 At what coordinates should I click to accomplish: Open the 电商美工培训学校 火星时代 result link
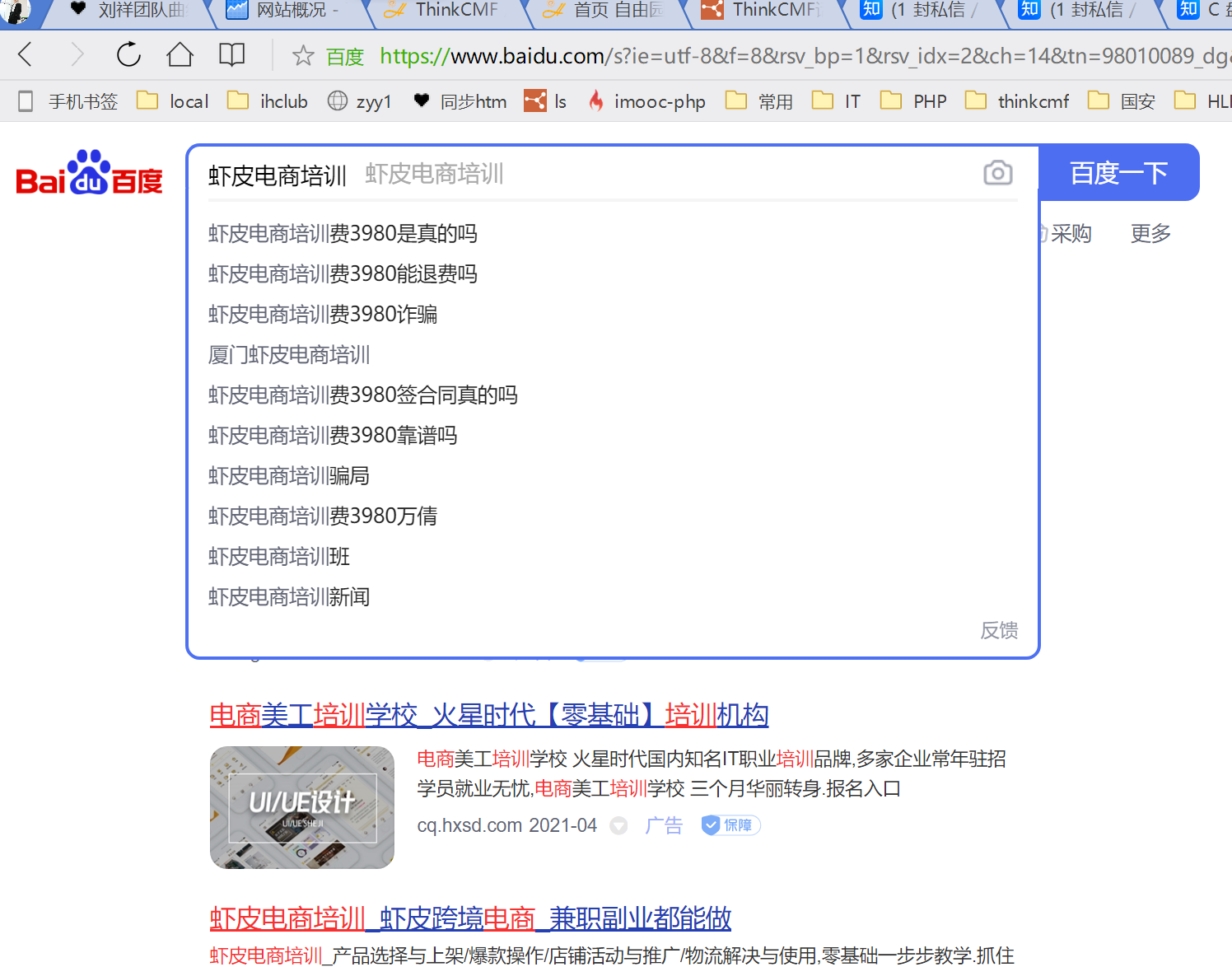point(488,715)
